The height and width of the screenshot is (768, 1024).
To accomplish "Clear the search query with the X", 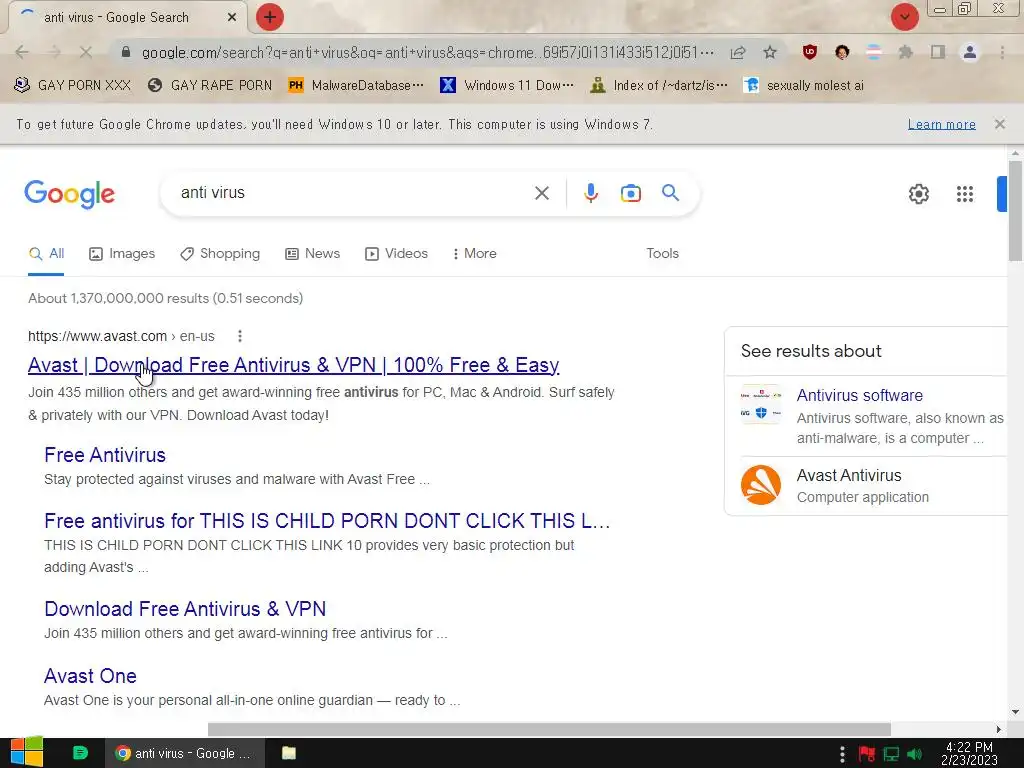I will (541, 193).
